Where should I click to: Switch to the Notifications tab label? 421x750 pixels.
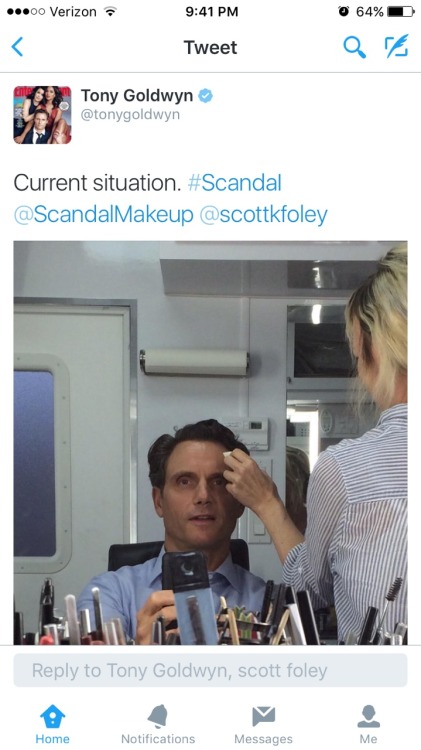158,739
